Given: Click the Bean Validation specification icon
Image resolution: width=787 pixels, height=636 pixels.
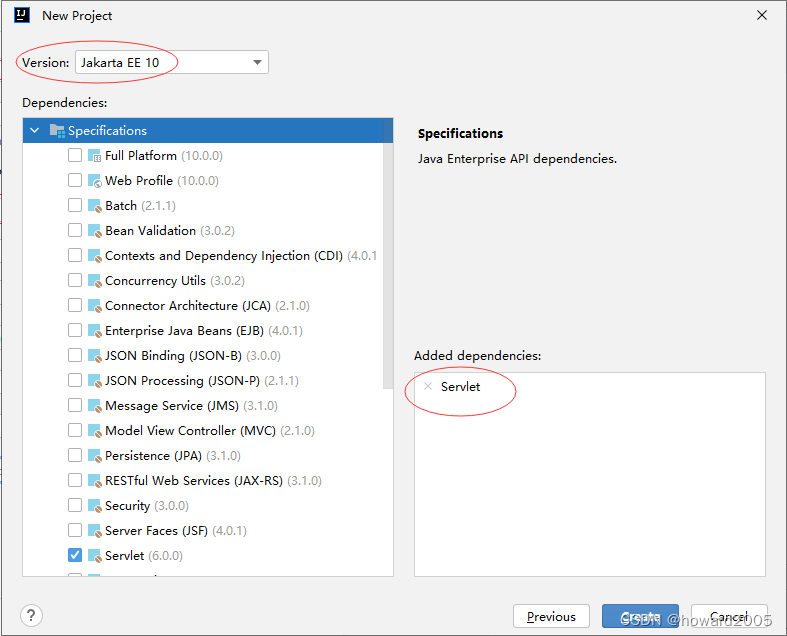Looking at the screenshot, I should (x=94, y=231).
